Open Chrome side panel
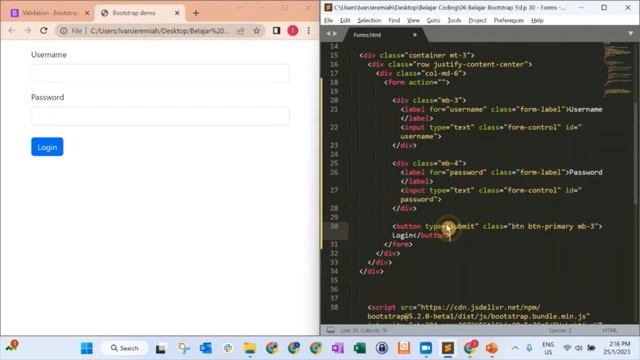 pos(276,31)
